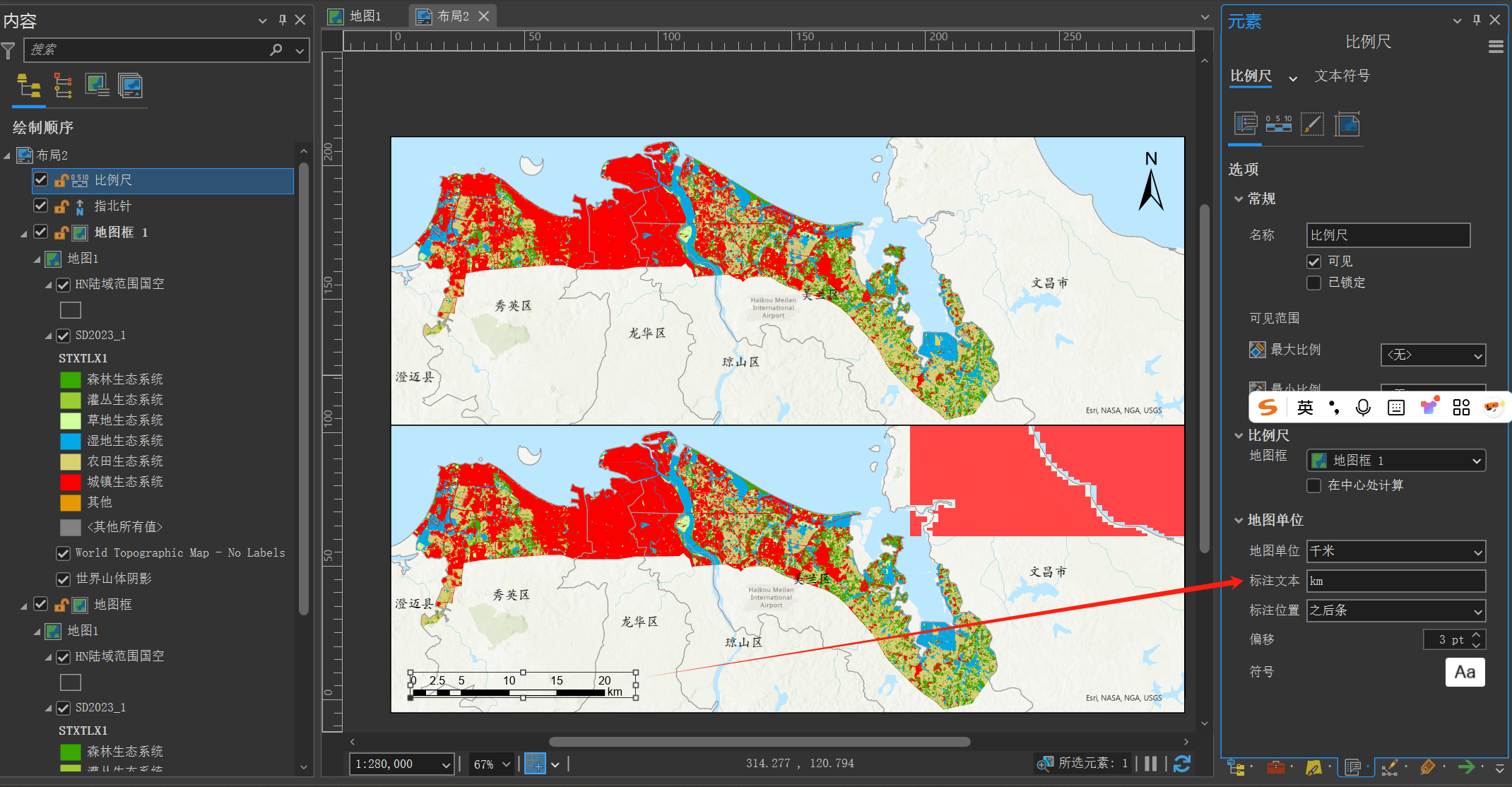1512x787 pixels.
Task: Open the scale bar Display tab icon
Action: click(1312, 124)
